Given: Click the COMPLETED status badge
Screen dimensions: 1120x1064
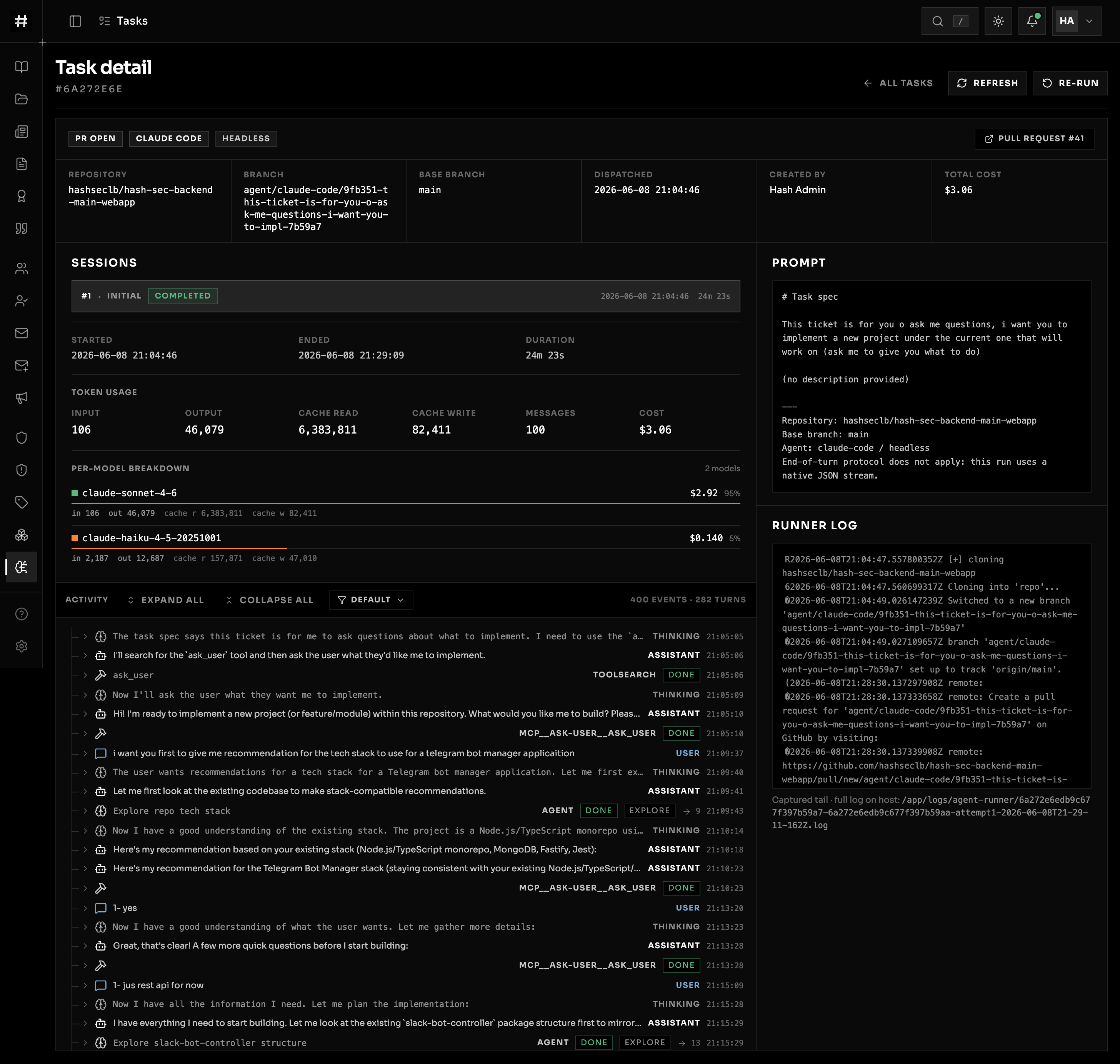Looking at the screenshot, I should point(183,296).
